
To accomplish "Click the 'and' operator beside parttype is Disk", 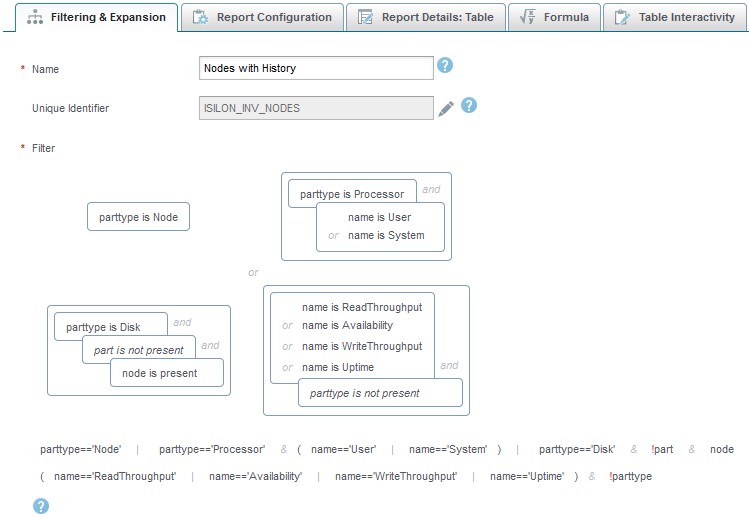I will pyautogui.click(x=182, y=323).
